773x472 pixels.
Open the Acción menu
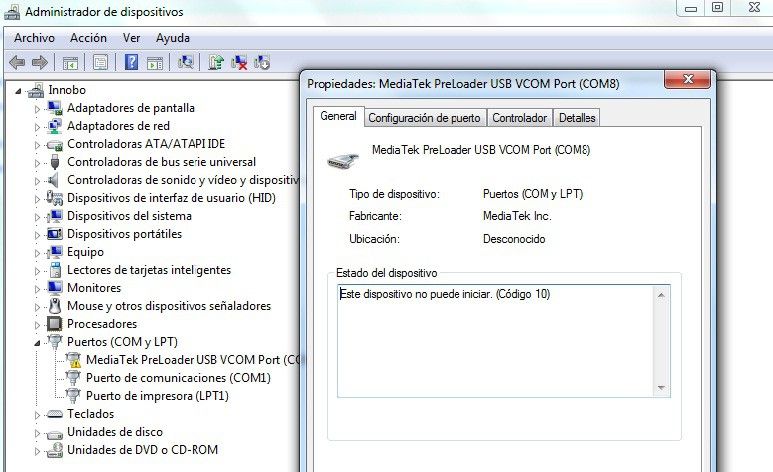coord(88,38)
